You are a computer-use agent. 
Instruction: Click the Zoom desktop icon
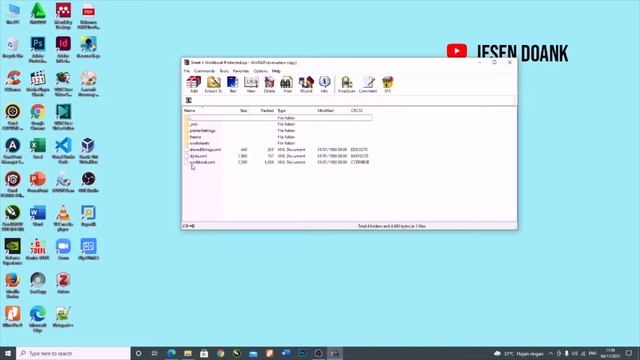click(63, 249)
